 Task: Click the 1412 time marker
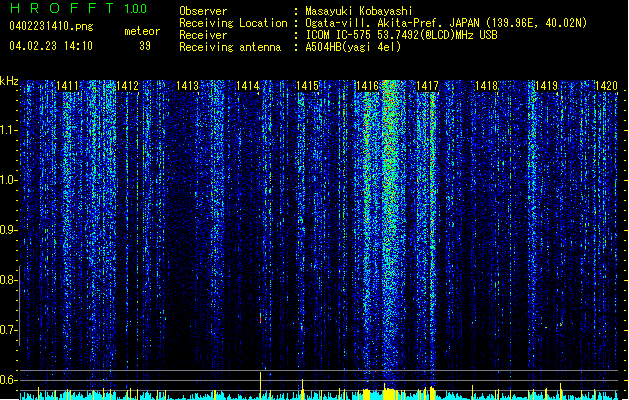(127, 86)
